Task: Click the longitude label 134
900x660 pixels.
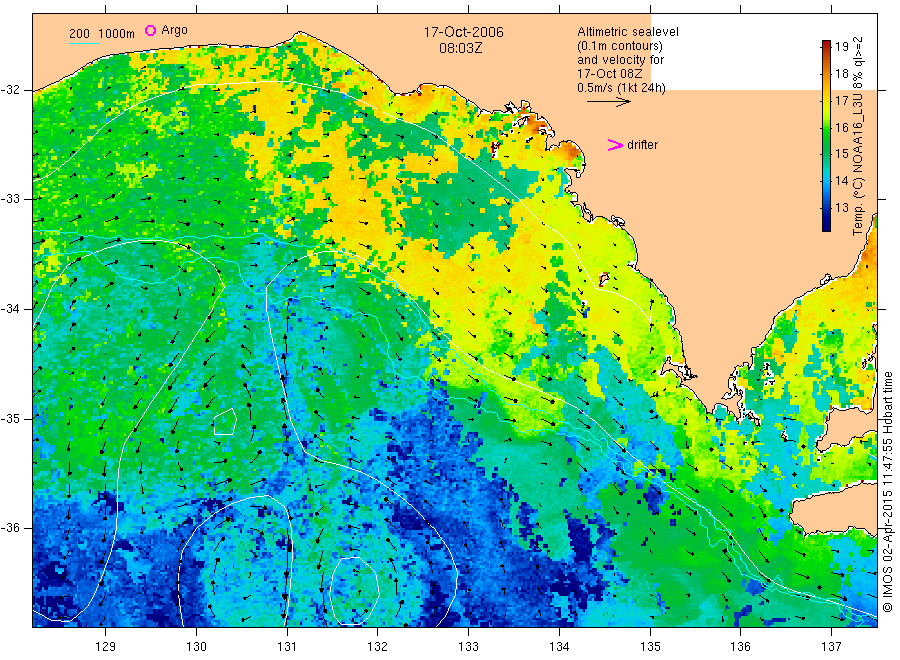Action: coord(559,647)
